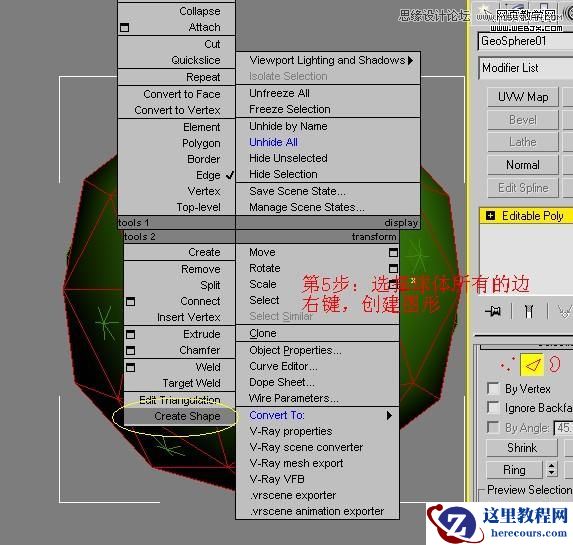This screenshot has width=573, height=545.
Task: Open Dope Sheet
Action: point(282,382)
